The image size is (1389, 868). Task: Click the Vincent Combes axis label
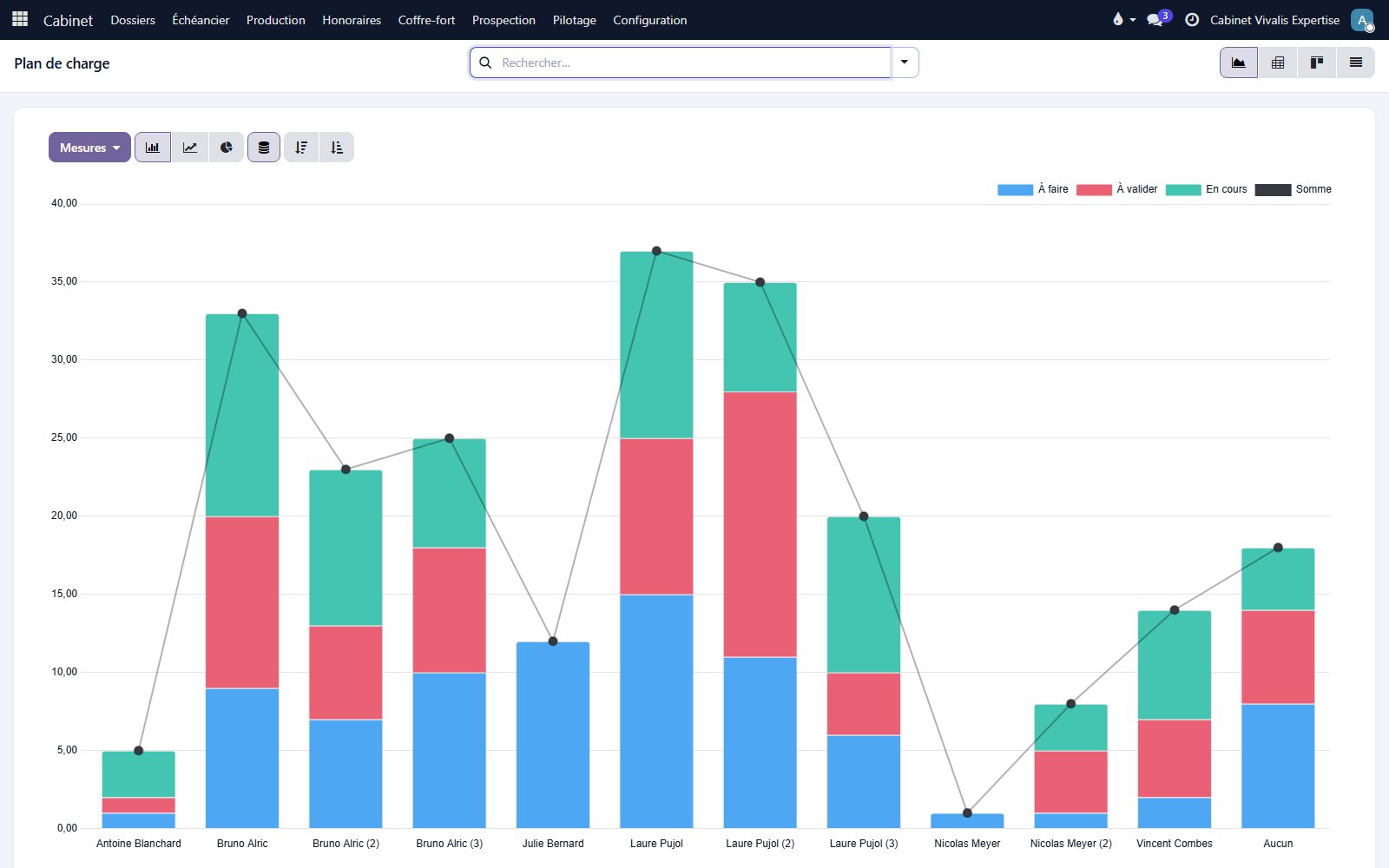tap(1175, 844)
